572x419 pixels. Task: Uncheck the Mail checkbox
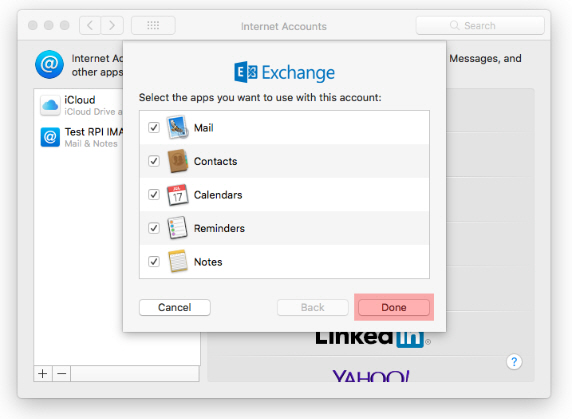click(154, 127)
